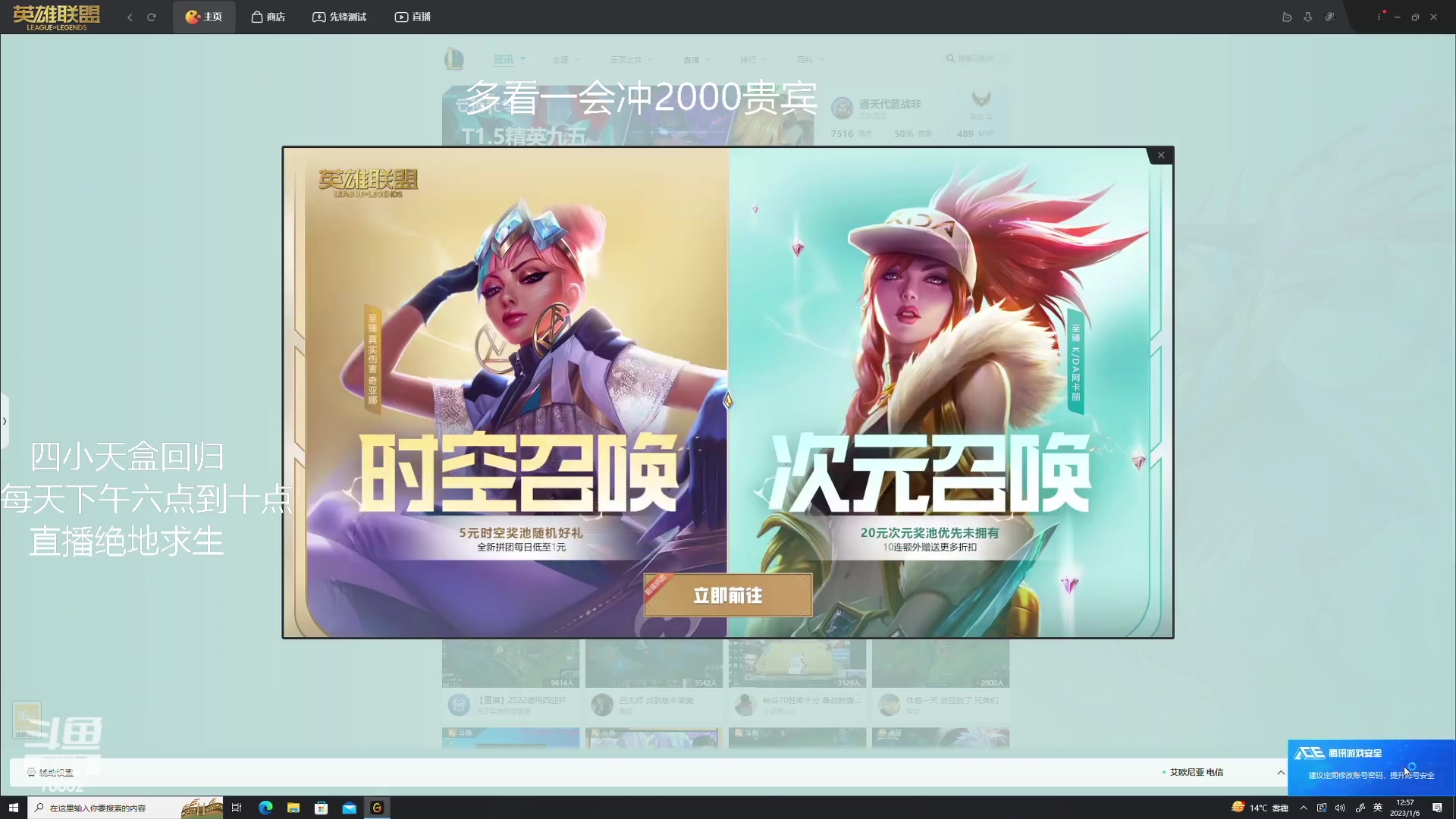1456x819 pixels.
Task: Open the Windows notification center
Action: [1437, 808]
